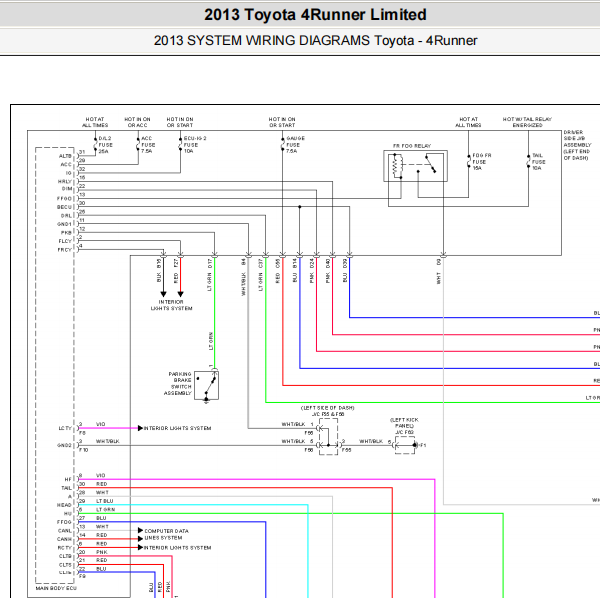Click 'HOT W/ TAIL RELAY ENERGIZED' label
This screenshot has width=600, height=598.
(527, 122)
